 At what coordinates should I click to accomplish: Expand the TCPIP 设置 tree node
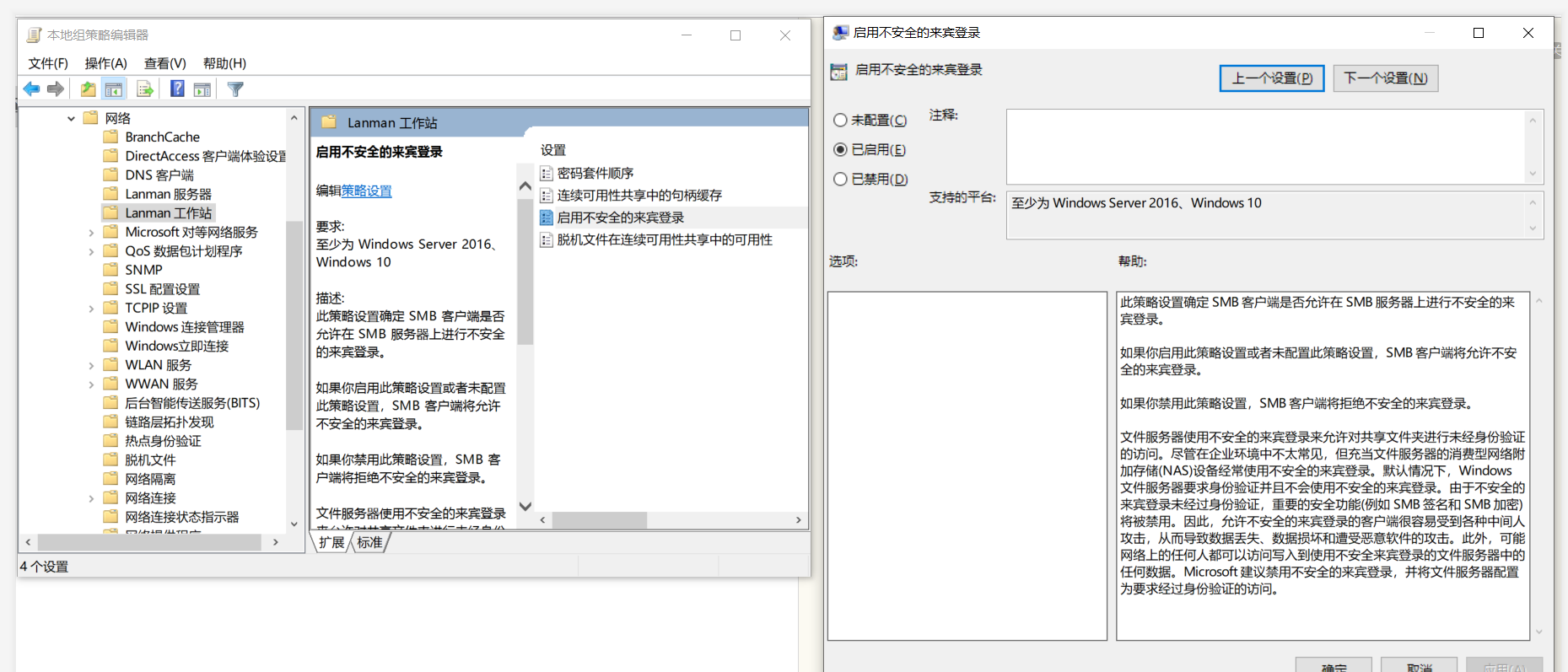(91, 309)
